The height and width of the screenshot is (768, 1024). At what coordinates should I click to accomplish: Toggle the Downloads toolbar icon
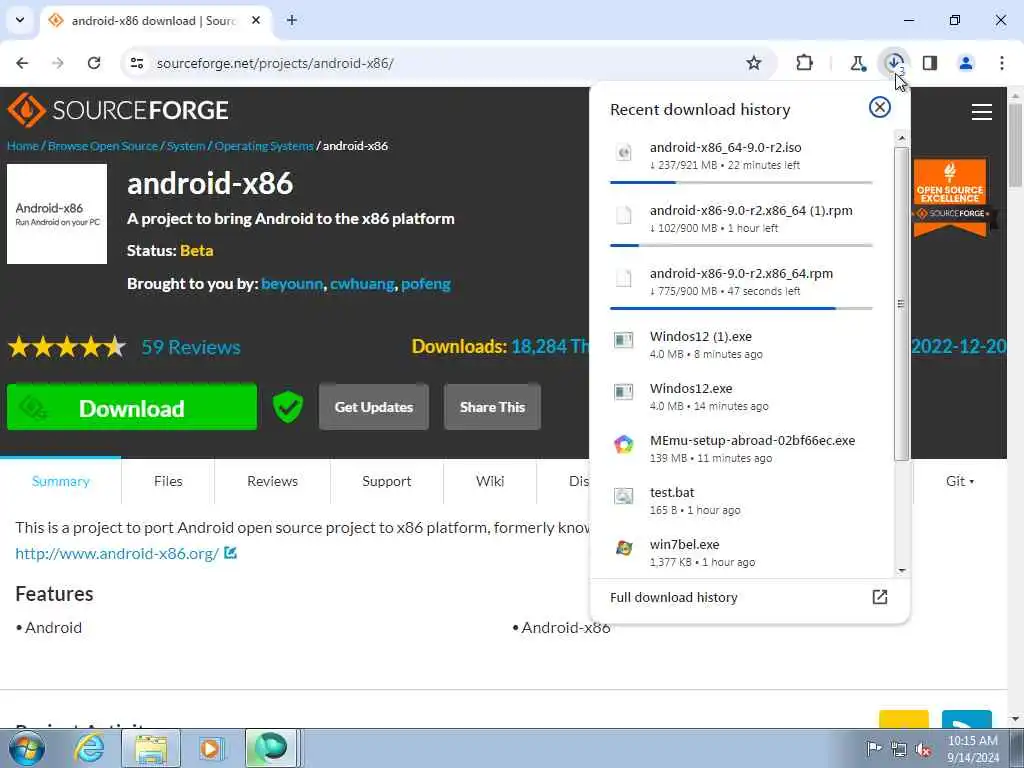click(894, 63)
